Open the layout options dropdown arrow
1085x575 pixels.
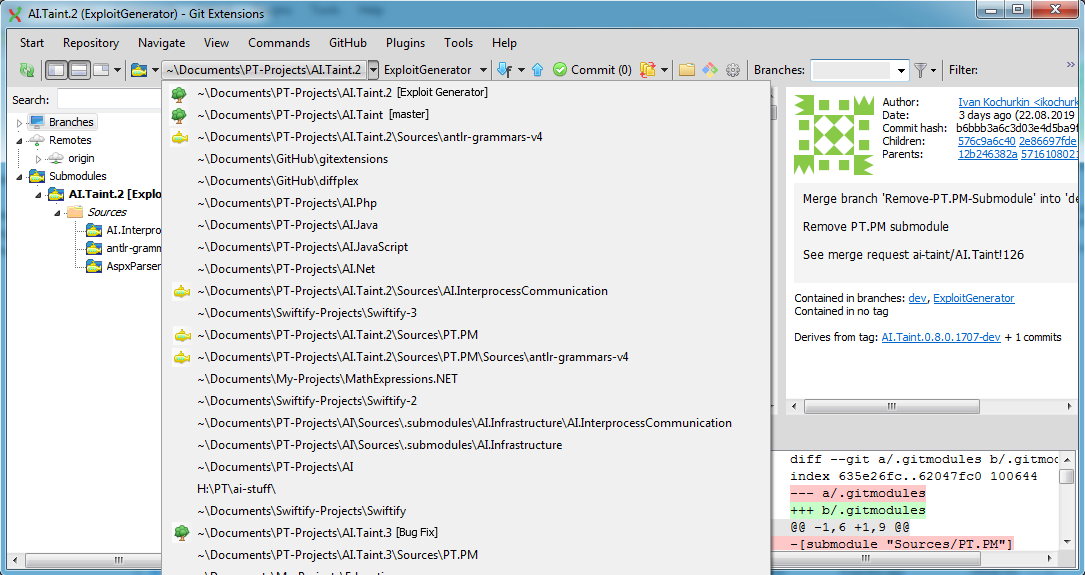coord(117,70)
